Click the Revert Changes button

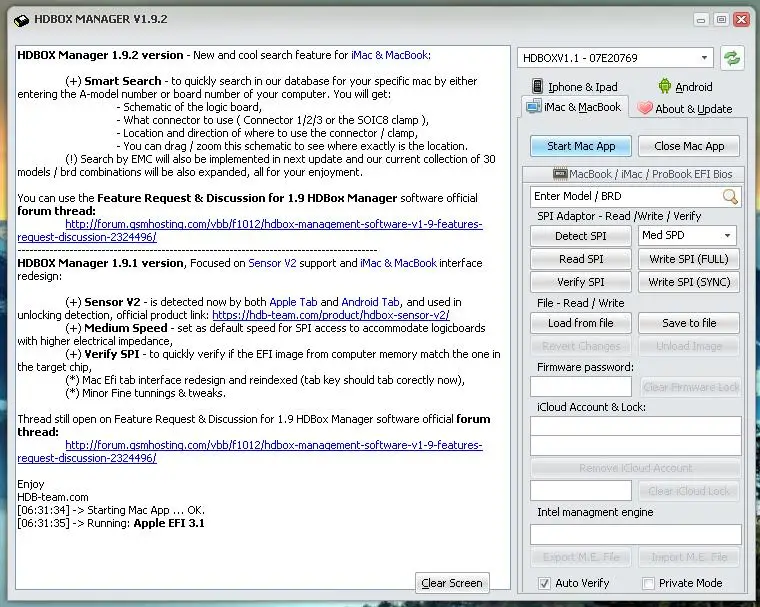click(x=581, y=346)
